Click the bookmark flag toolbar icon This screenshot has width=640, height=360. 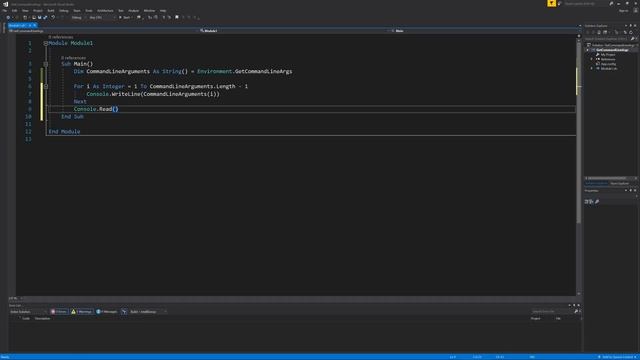tap(177, 17)
